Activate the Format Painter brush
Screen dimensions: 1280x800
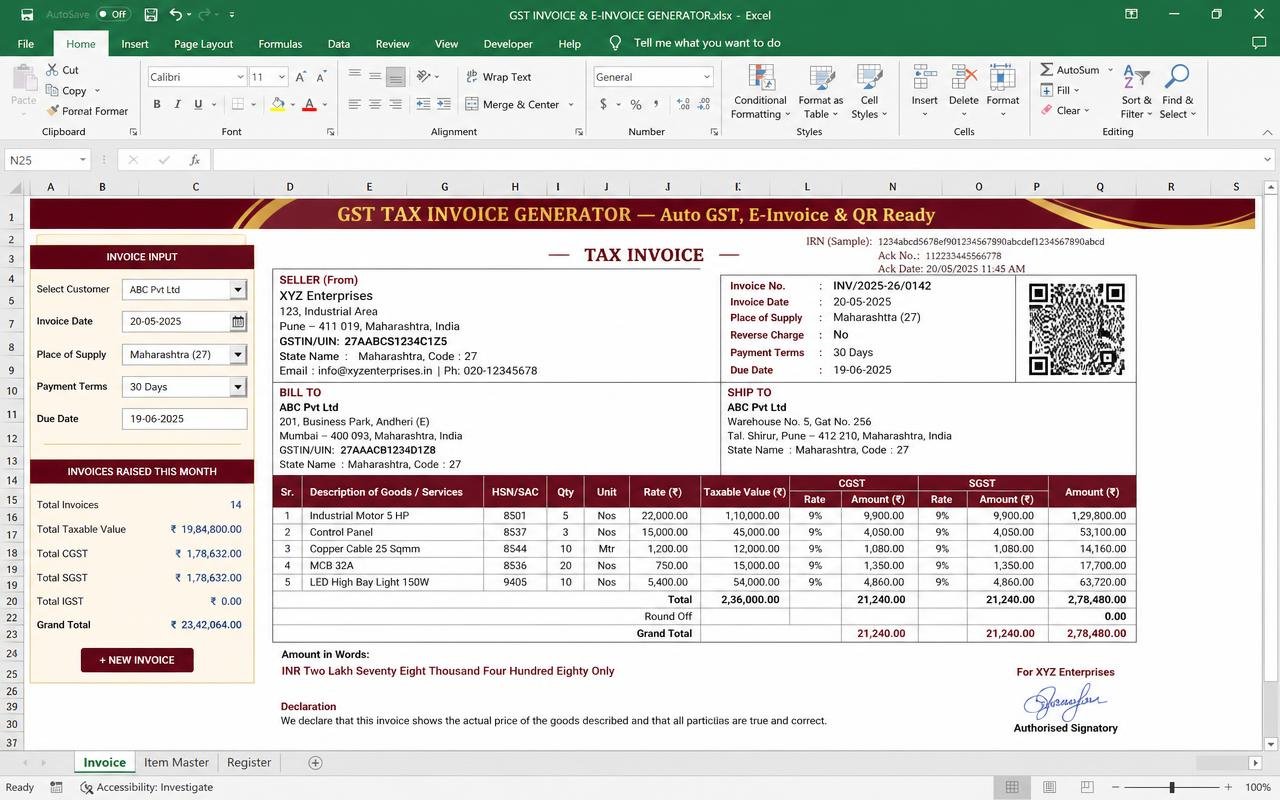(x=51, y=111)
